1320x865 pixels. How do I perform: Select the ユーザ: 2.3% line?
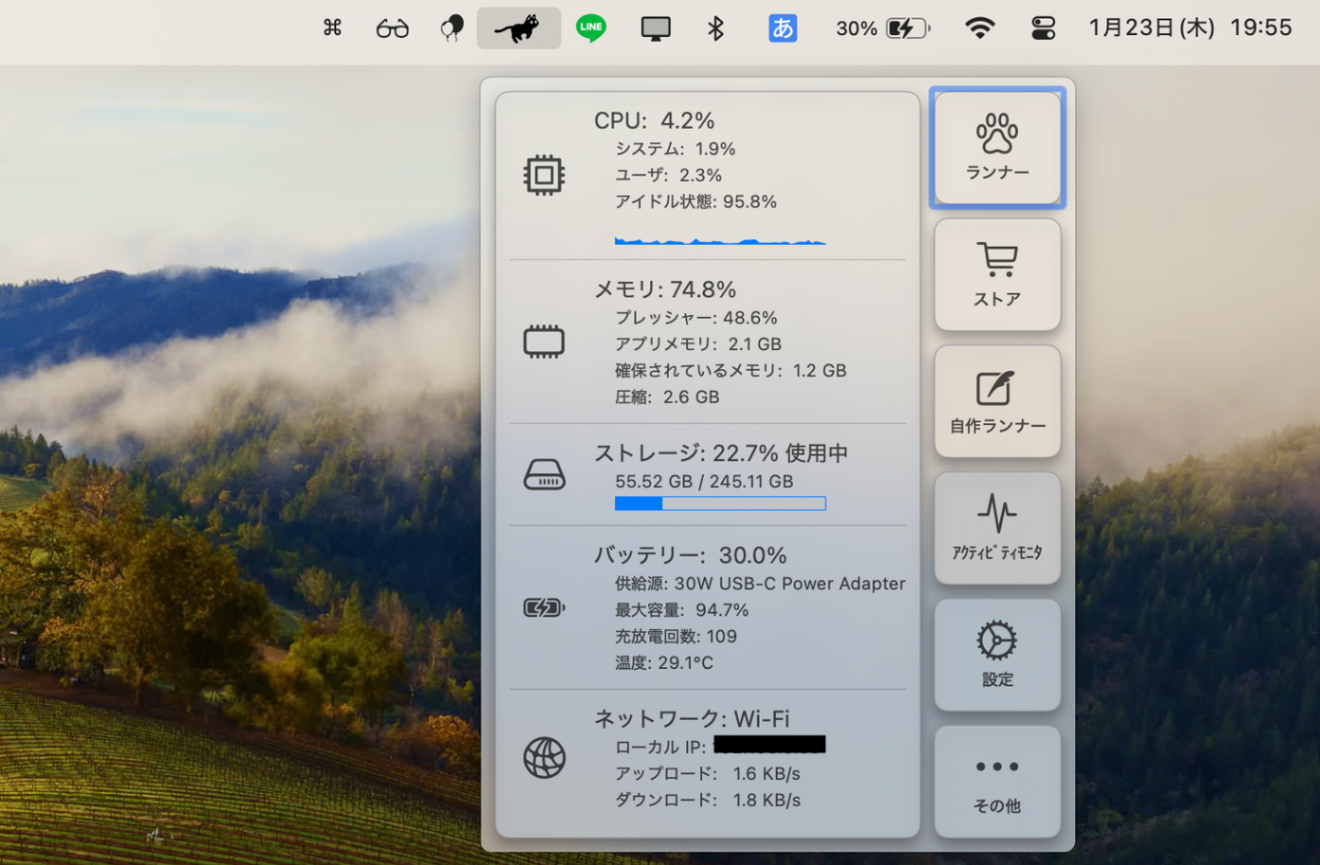point(668,175)
